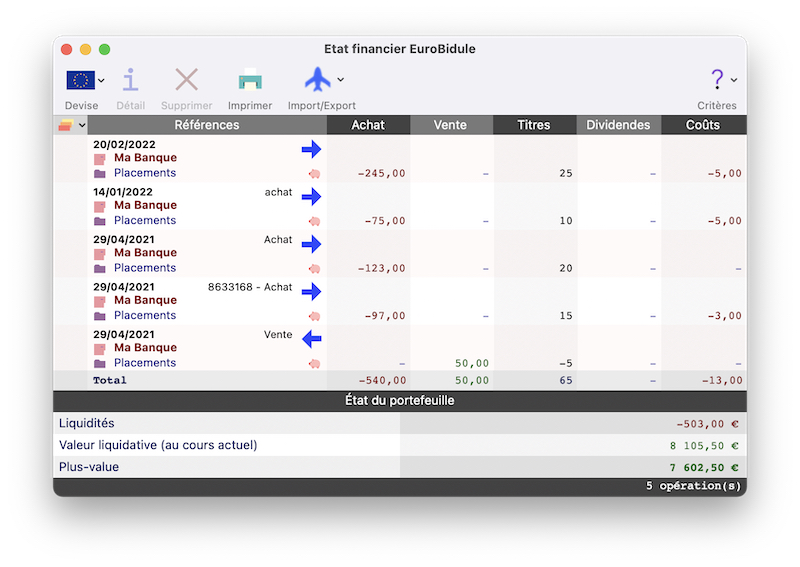Click the total purchases -540,00

click(382, 380)
